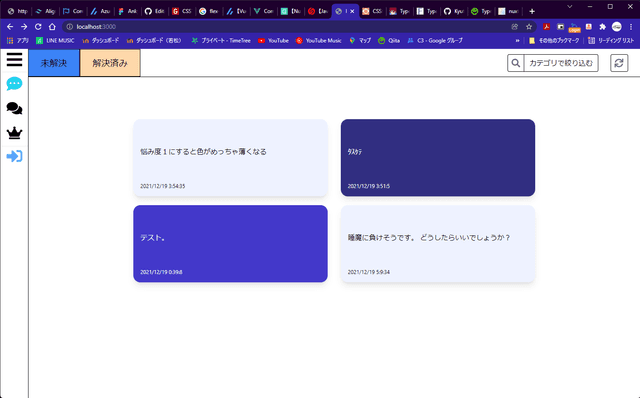Open the マップ bookmark
Image resolution: width=640 pixels, height=398 pixels.
(360, 40)
